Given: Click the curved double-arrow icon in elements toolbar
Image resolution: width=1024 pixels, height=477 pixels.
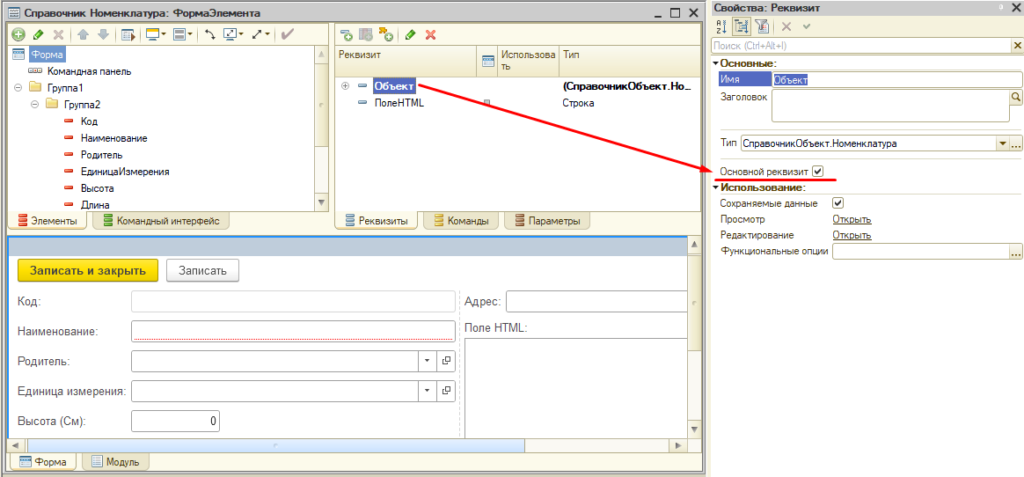Looking at the screenshot, I should [x=210, y=35].
